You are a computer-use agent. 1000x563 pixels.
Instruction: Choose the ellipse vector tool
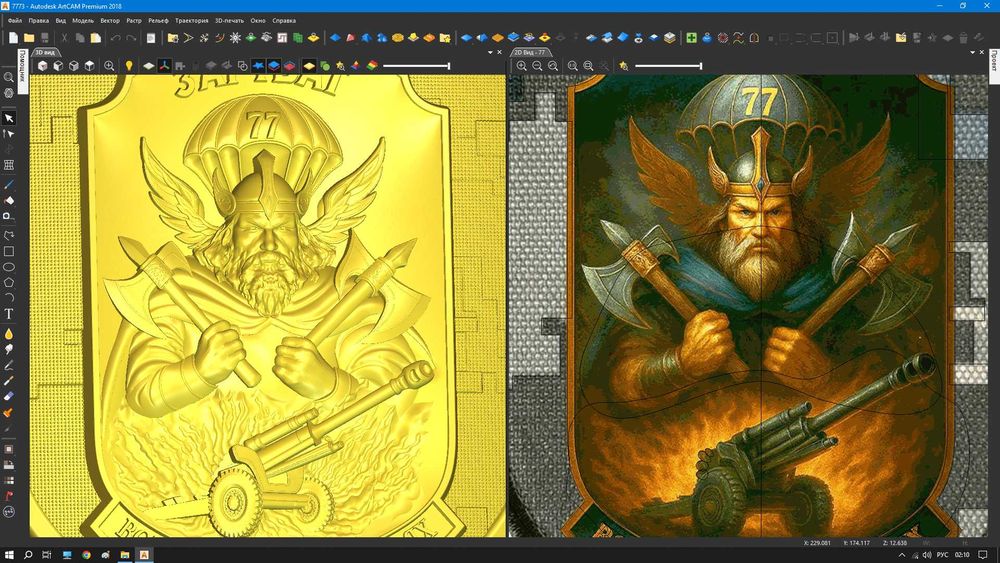9,267
